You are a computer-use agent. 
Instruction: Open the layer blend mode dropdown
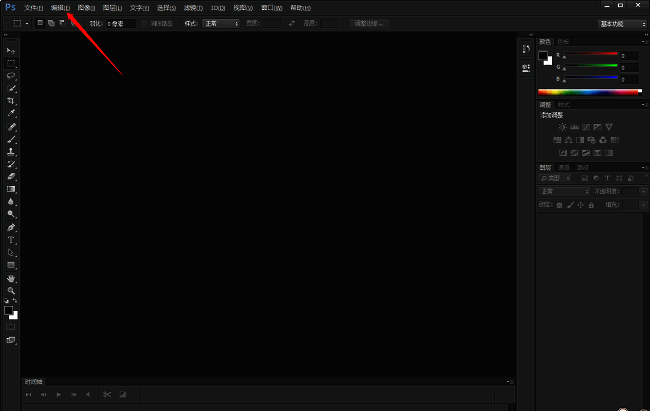pyautogui.click(x=564, y=191)
